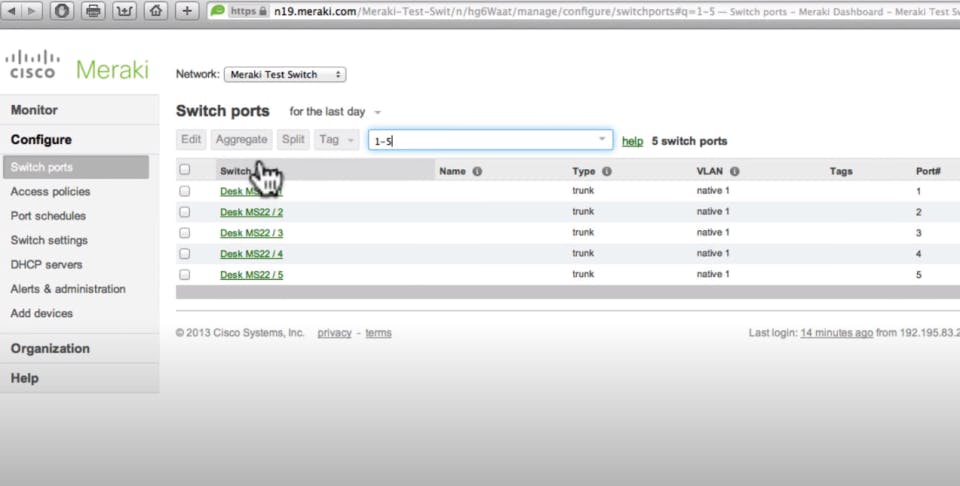This screenshot has height=486, width=960.
Task: Open Access policies in sidebar
Action: pos(50,192)
